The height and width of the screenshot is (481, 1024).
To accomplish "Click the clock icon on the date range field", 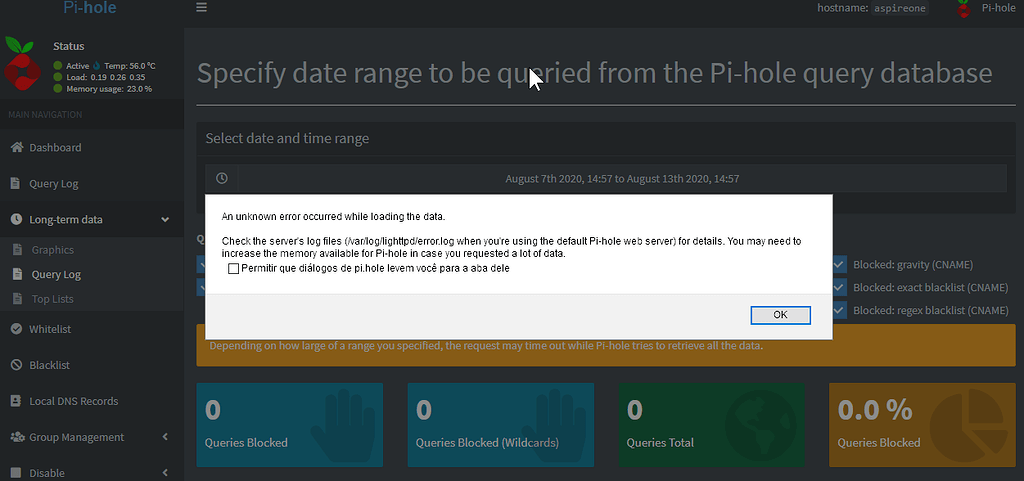I will [222, 178].
